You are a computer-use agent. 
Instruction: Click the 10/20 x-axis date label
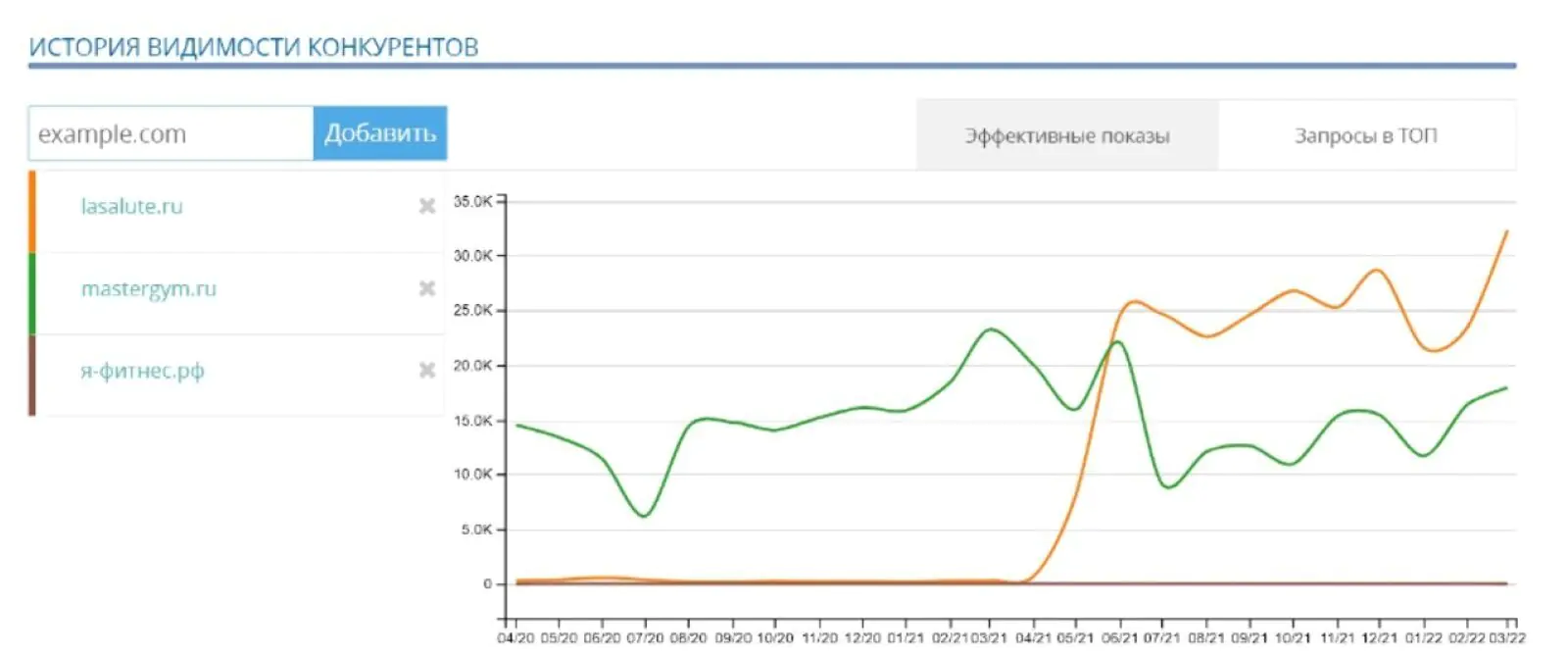(x=774, y=637)
